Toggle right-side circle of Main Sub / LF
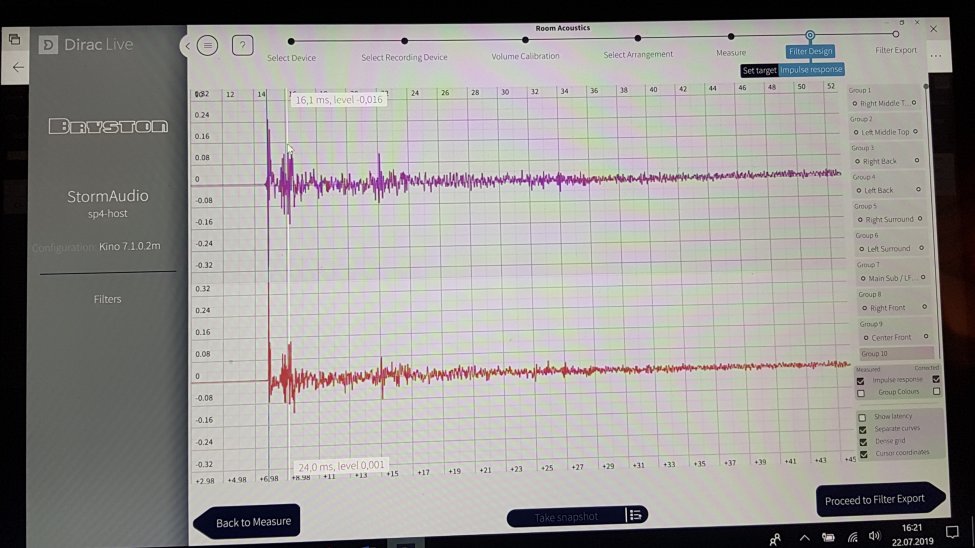Image resolution: width=975 pixels, height=548 pixels. [923, 277]
